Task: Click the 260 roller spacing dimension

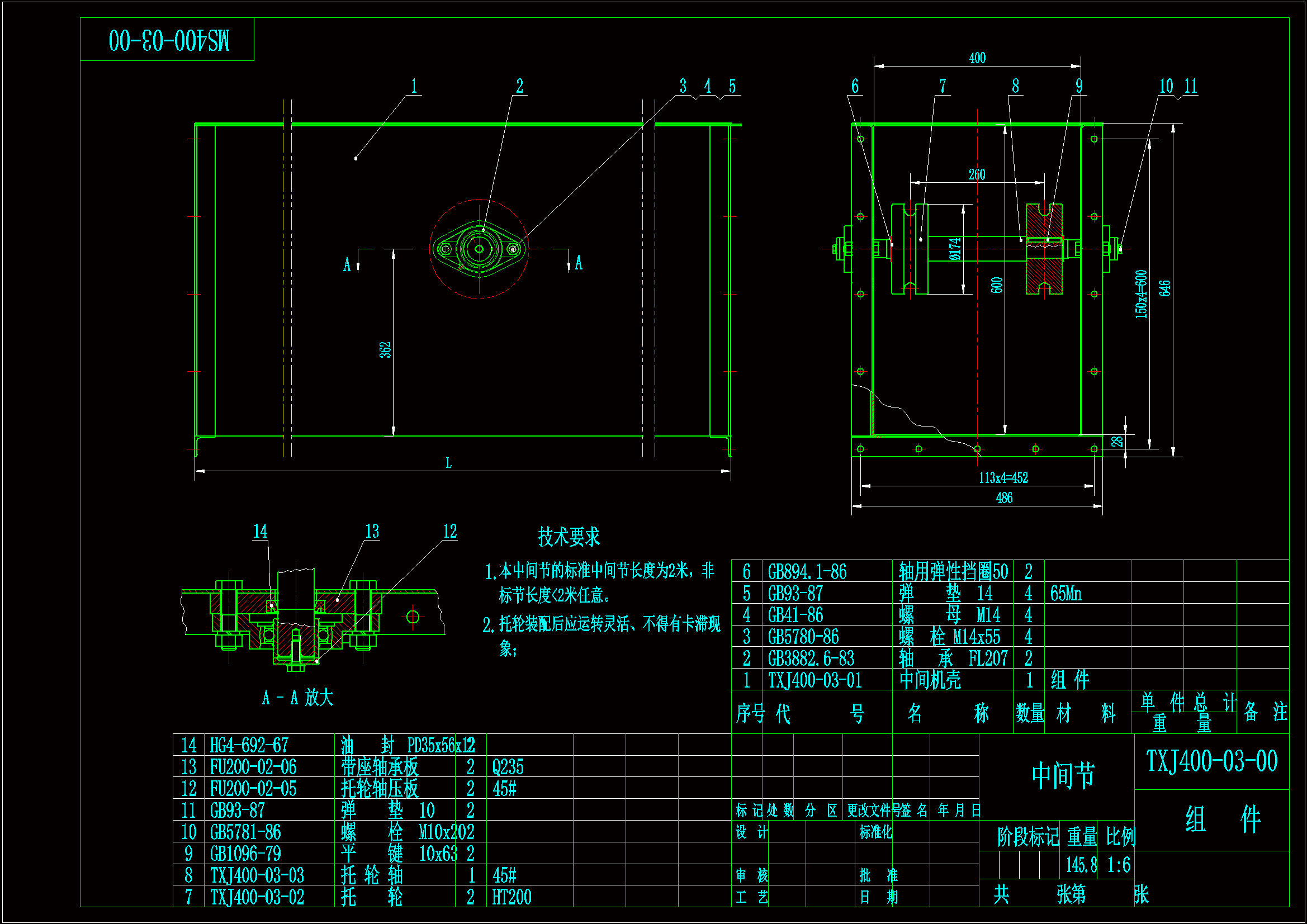Action: tap(977, 174)
